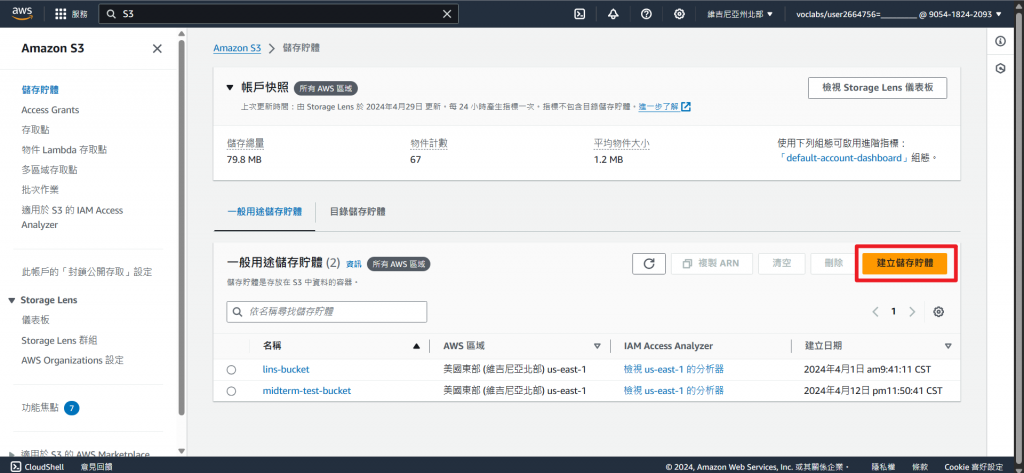Screen dimensions: 1024x473
Task: Open the settings gear in top bar
Action: tap(680, 14)
